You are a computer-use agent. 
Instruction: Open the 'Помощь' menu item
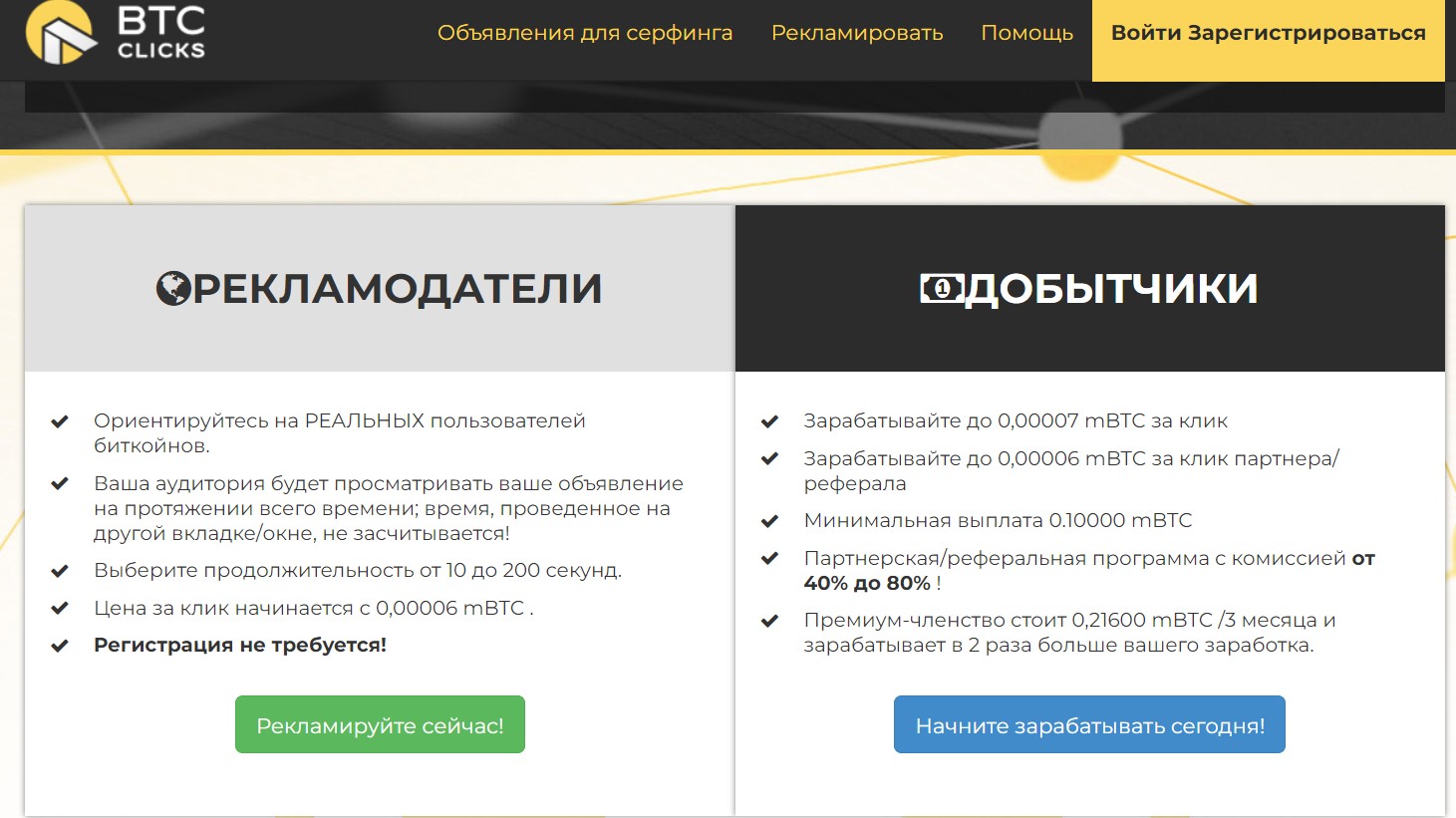1027,33
